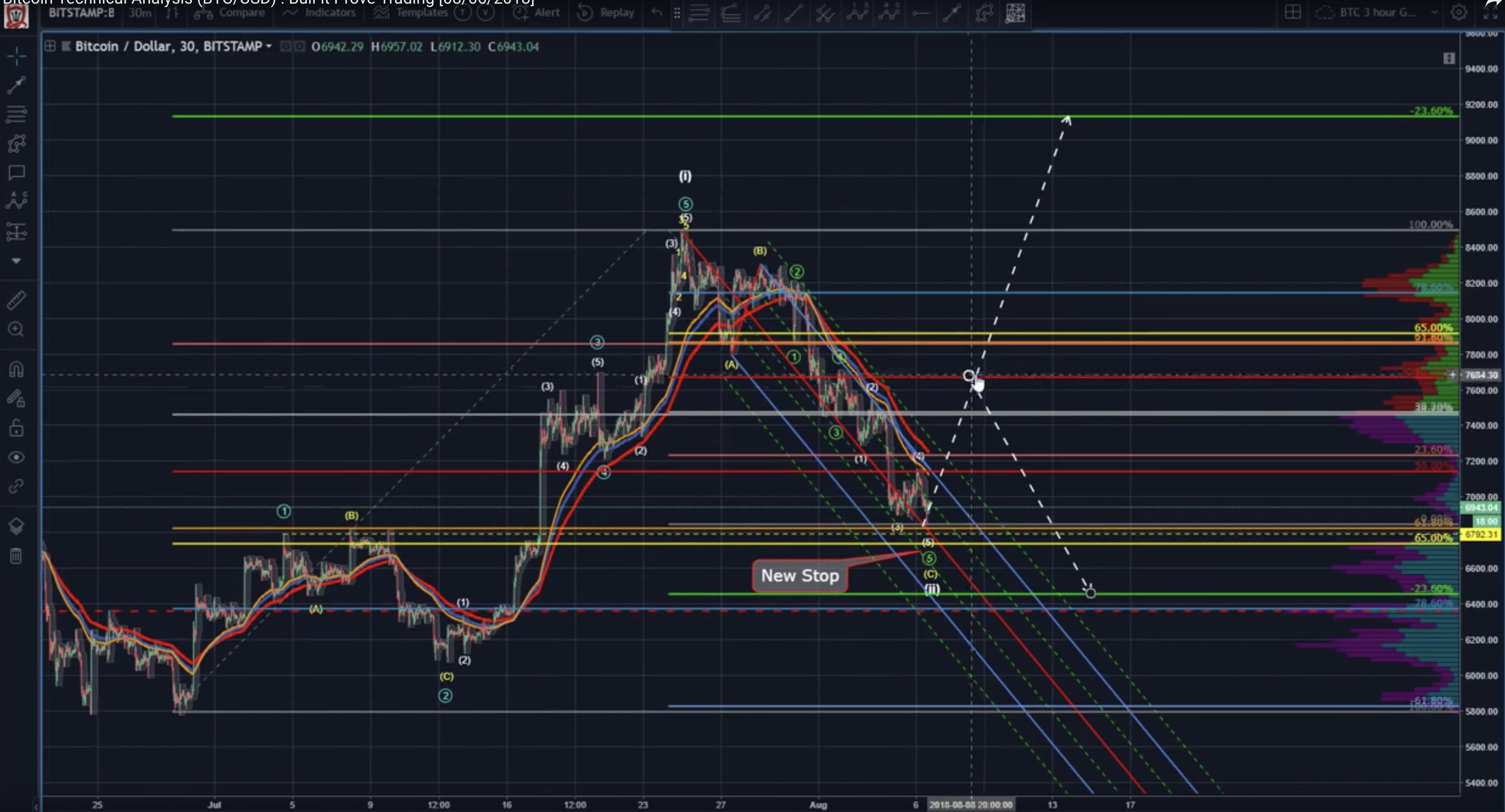Select the text annotation callout tool
The width and height of the screenshot is (1505, 812).
16,172
